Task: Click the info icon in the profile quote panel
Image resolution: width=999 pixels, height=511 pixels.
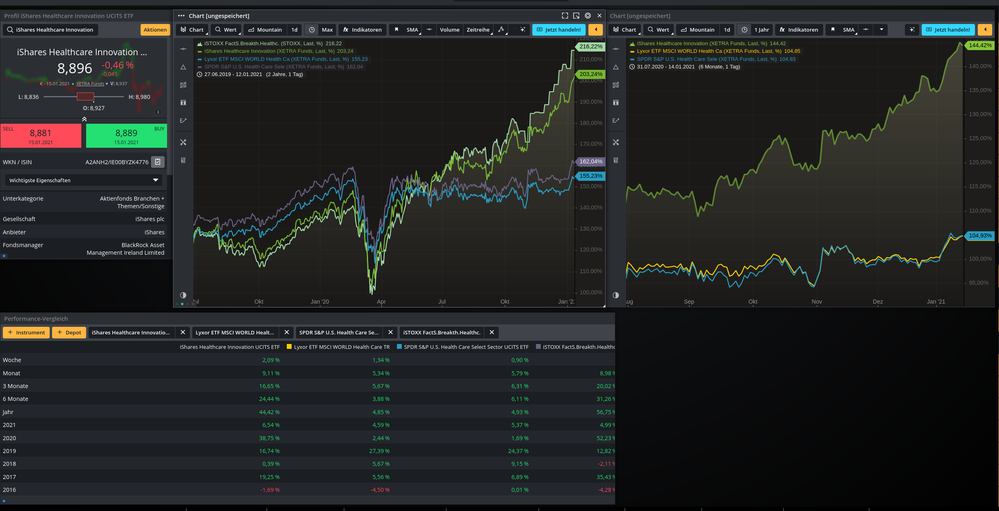Action: point(158,112)
